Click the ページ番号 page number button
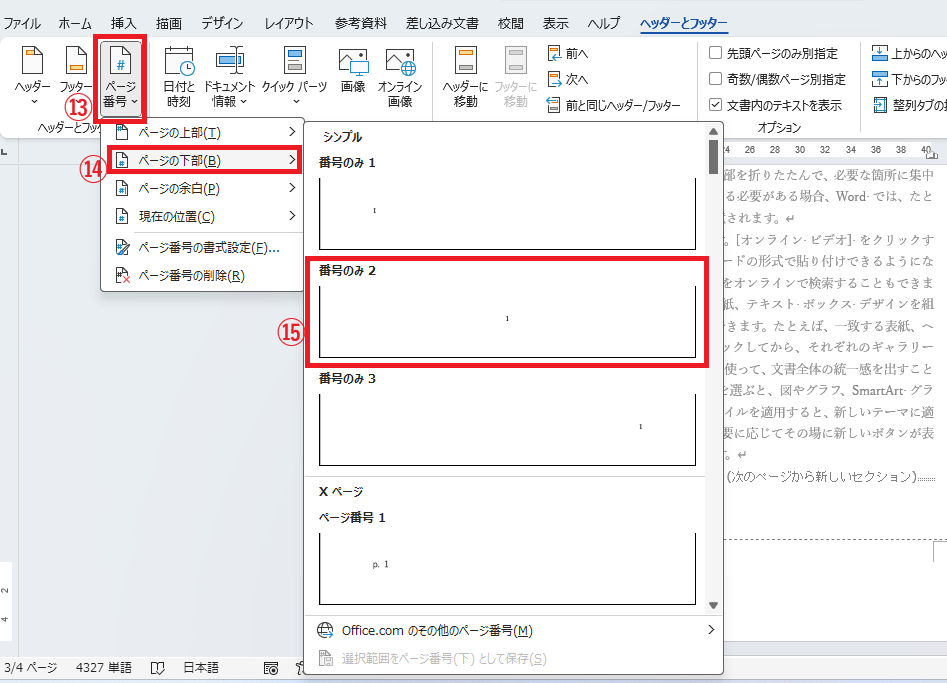 [x=120, y=79]
